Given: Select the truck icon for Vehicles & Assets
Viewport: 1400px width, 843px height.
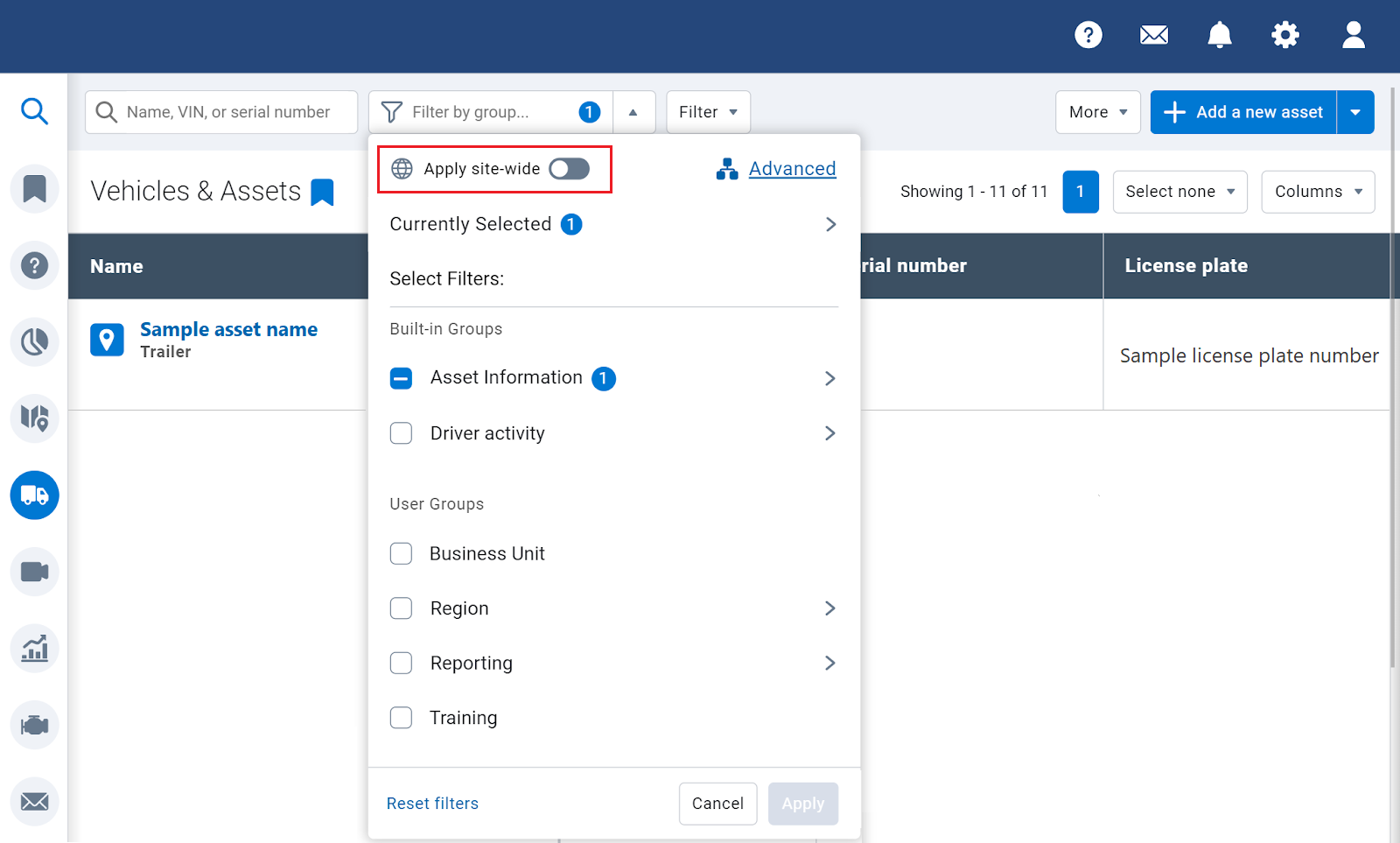Looking at the screenshot, I should 35,495.
